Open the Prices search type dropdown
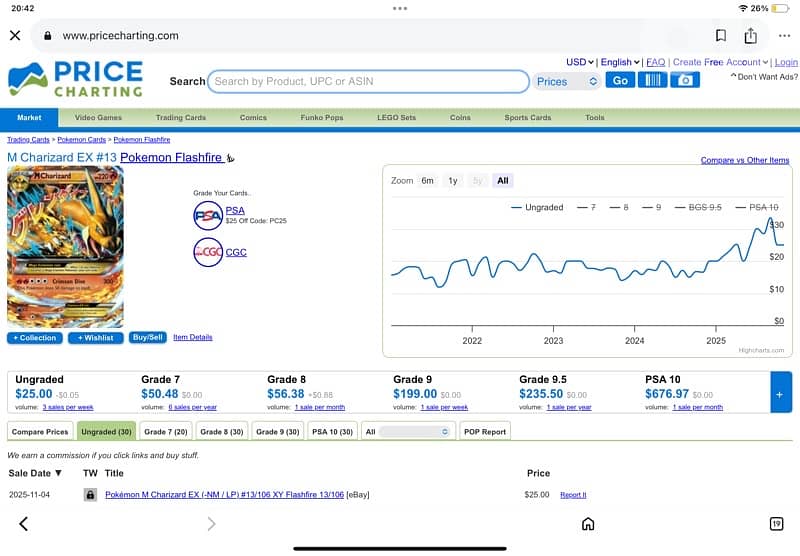The width and height of the screenshot is (800, 556). 566,81
